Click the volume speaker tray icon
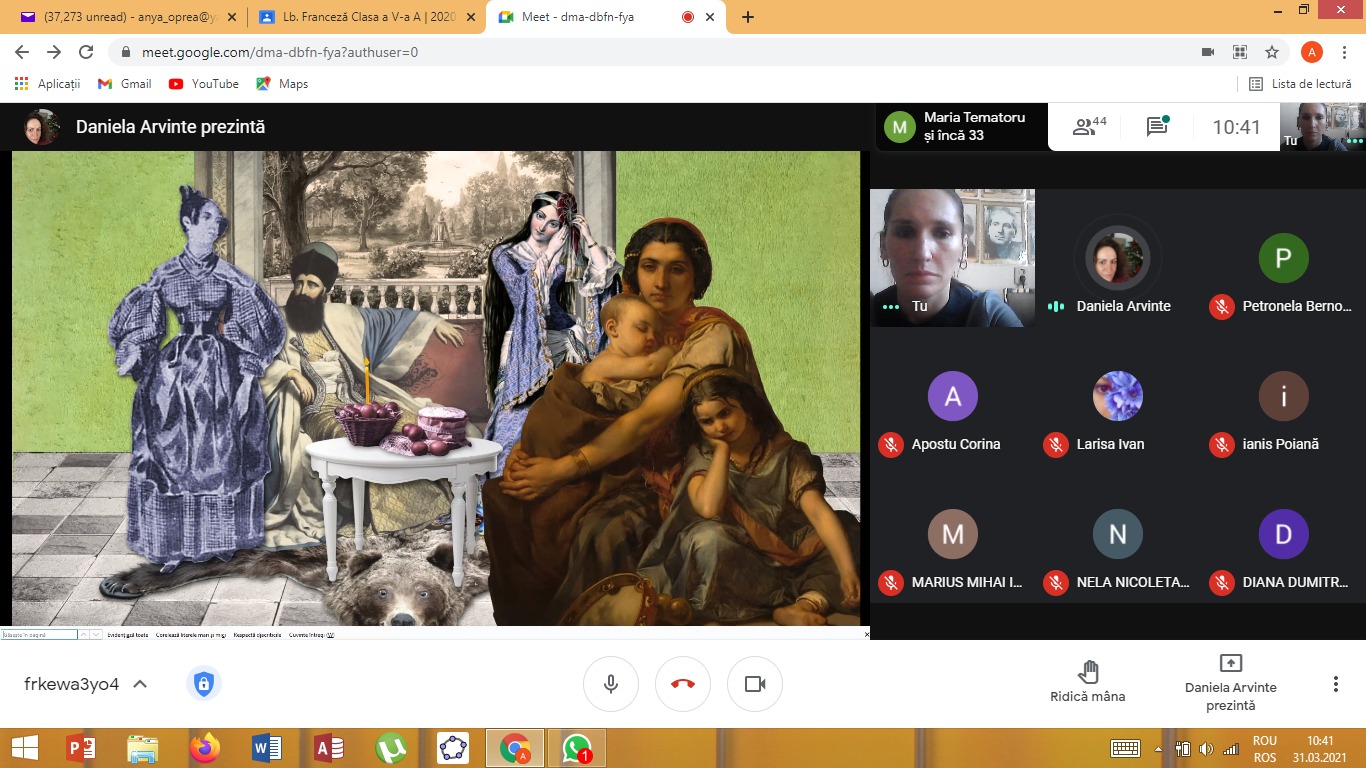 coord(1206,748)
